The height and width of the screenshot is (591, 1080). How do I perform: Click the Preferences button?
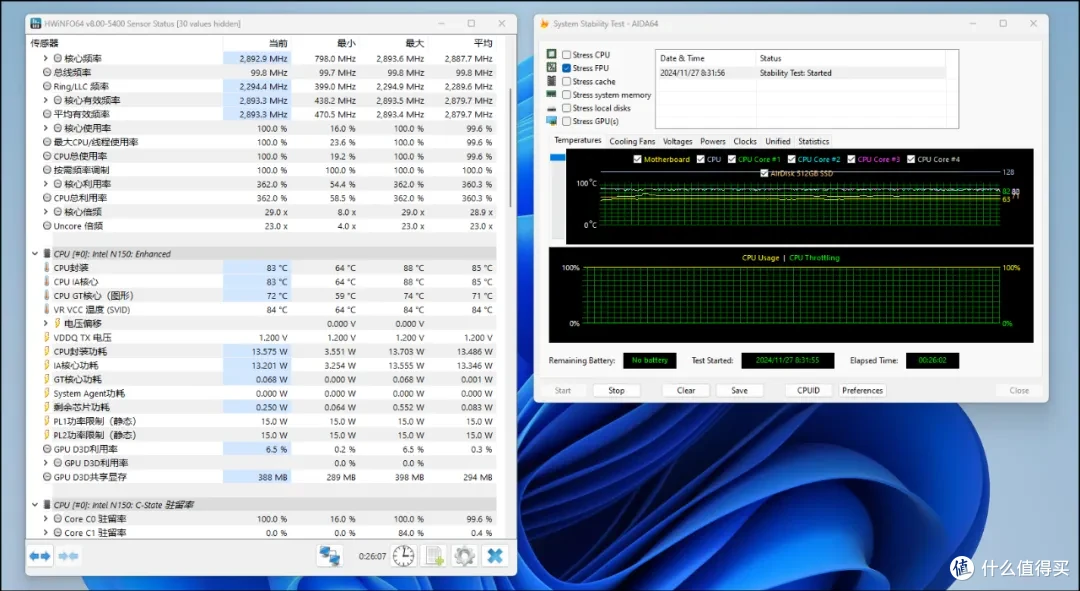862,391
